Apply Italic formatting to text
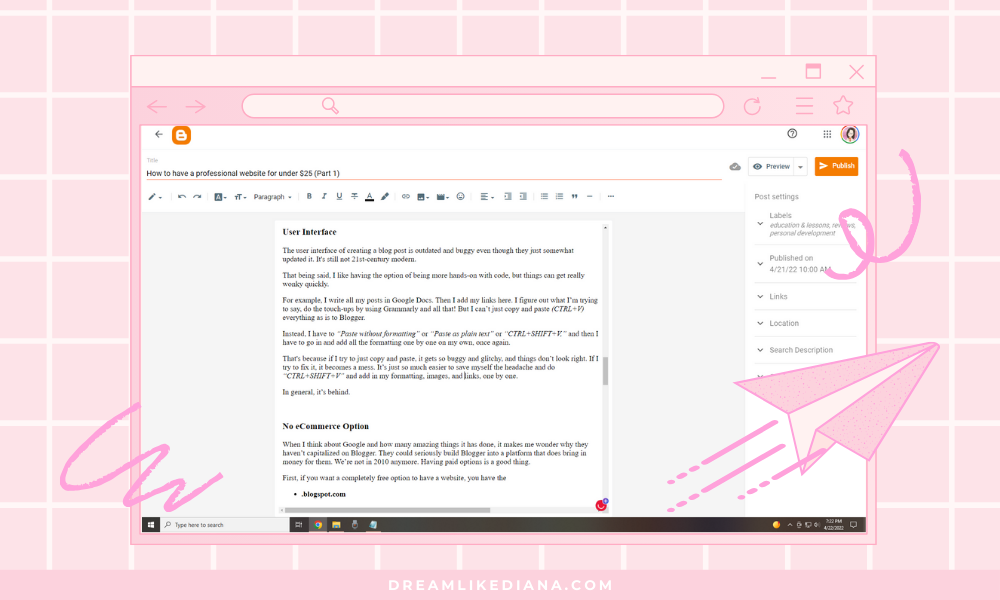 (x=323, y=196)
